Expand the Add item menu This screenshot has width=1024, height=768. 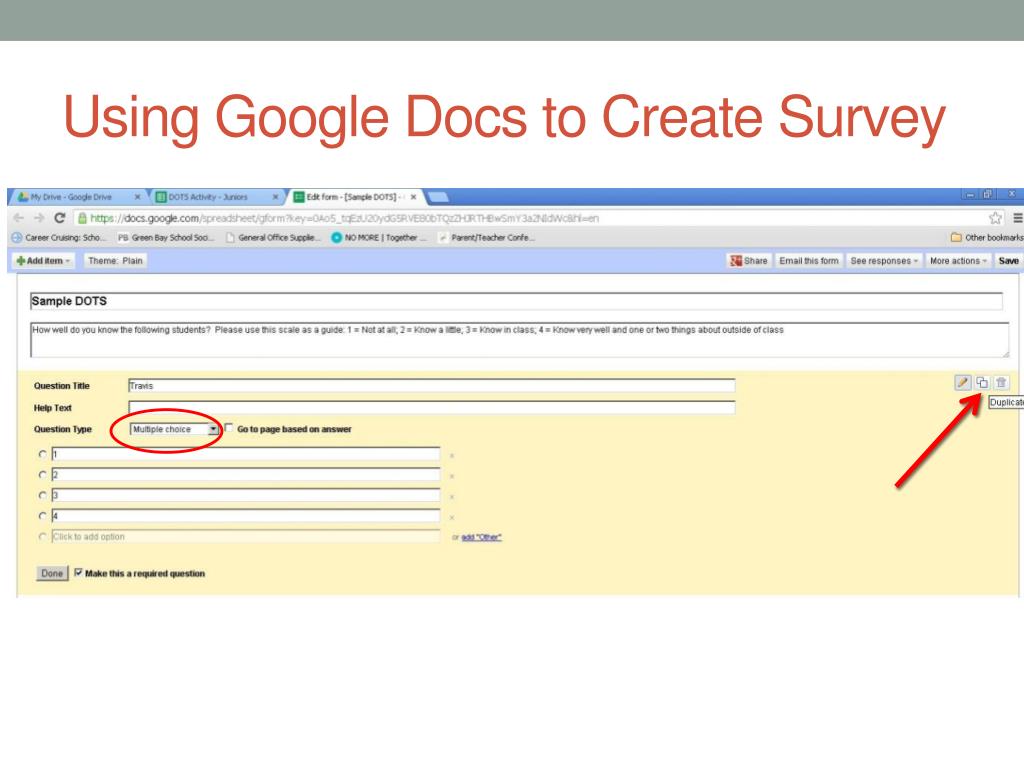click(x=42, y=261)
